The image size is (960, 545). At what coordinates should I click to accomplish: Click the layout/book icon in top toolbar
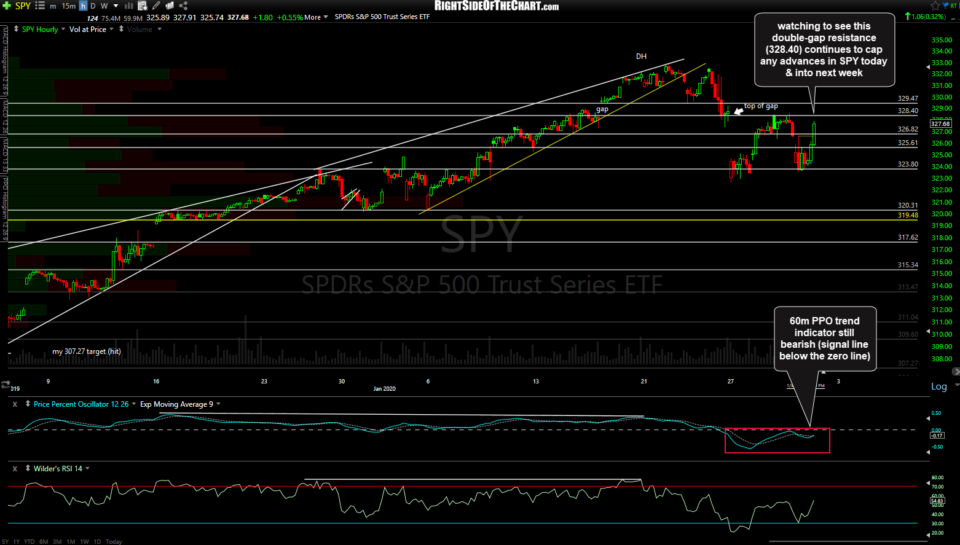pyautogui.click(x=170, y=6)
